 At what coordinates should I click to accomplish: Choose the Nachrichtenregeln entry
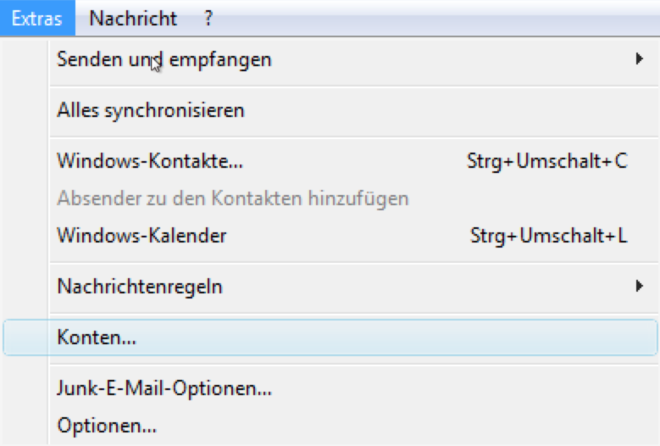pyautogui.click(x=140, y=287)
